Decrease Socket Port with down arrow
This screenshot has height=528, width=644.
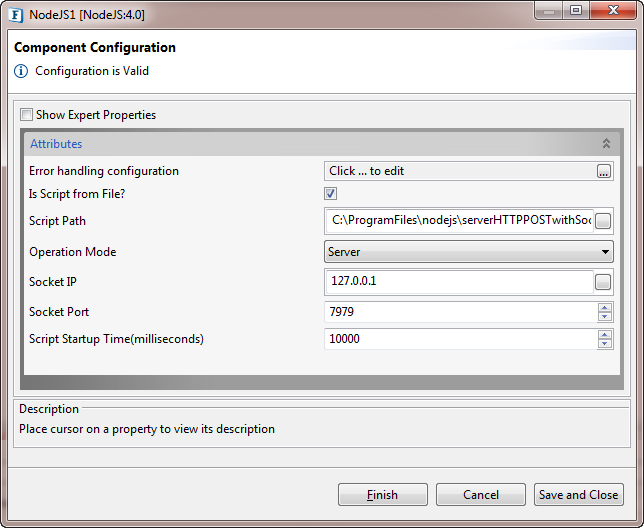tap(605, 317)
